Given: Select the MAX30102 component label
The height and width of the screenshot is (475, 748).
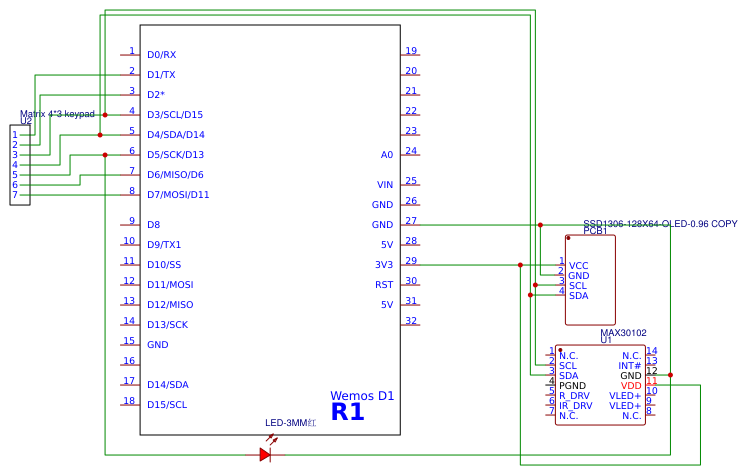Looking at the screenshot, I should (x=623, y=333).
